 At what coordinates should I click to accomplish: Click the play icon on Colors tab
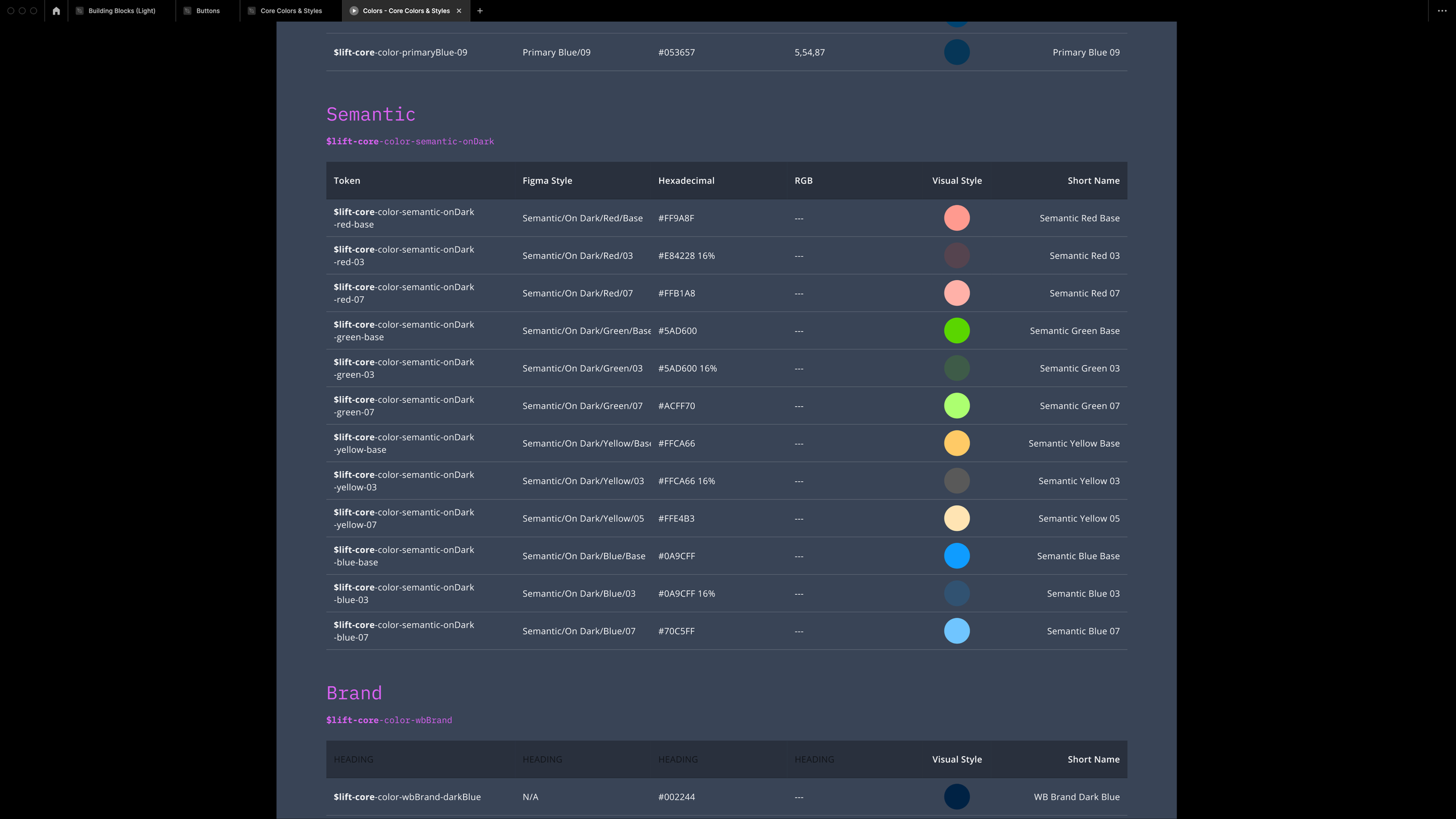point(354,10)
